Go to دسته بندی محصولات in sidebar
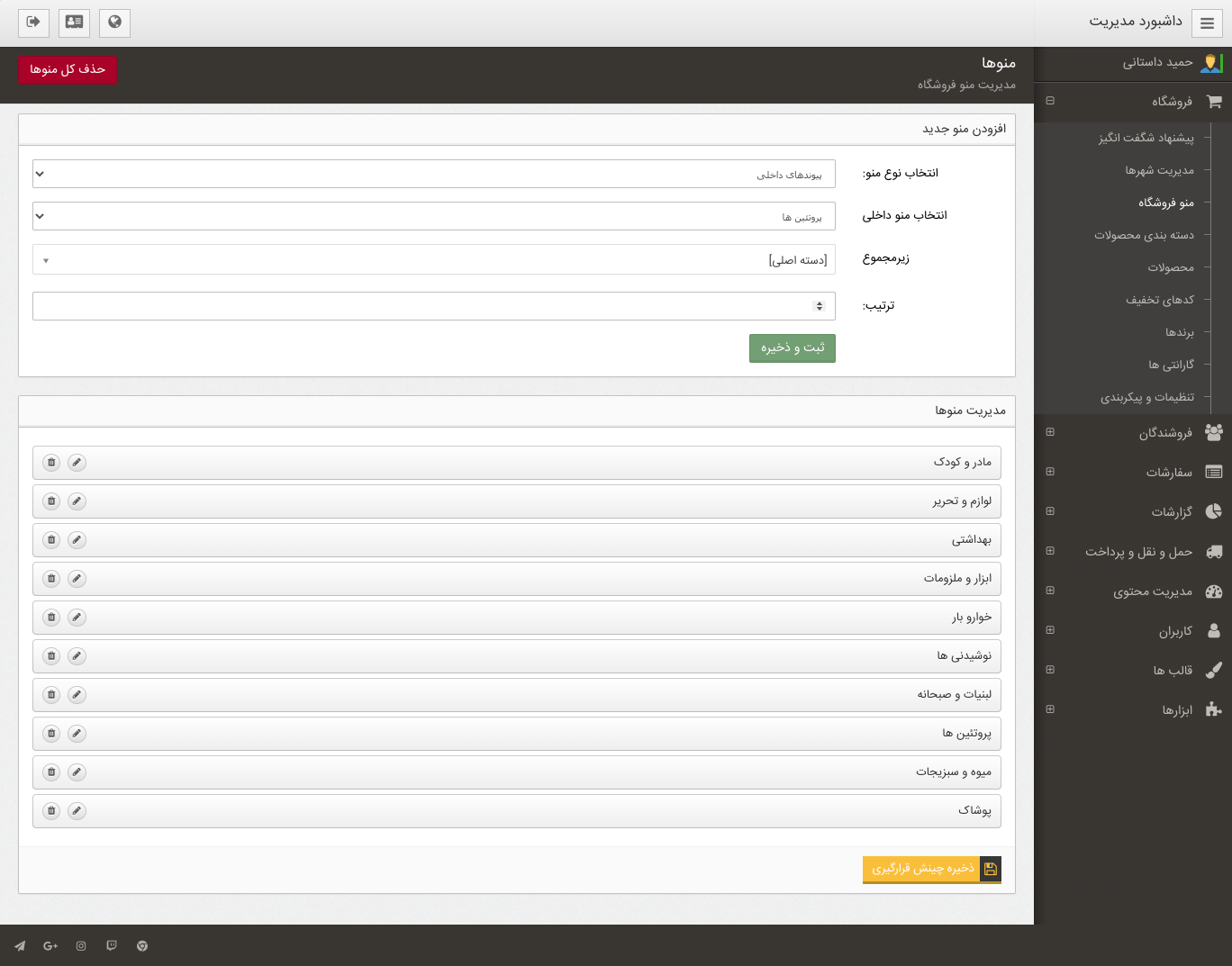Viewport: 1232px width, 966px height. [1144, 235]
